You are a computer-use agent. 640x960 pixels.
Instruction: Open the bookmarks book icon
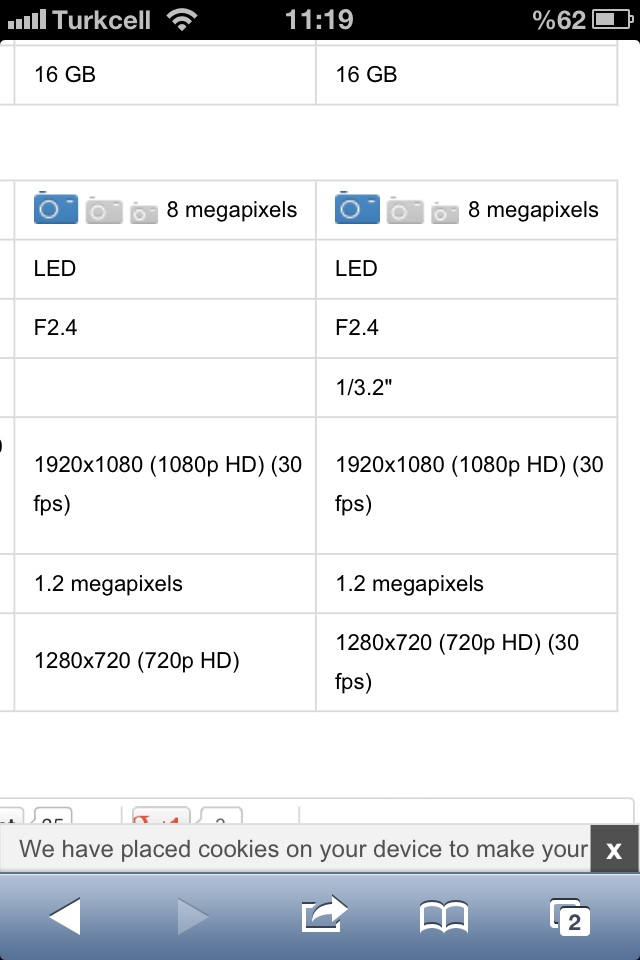444,917
